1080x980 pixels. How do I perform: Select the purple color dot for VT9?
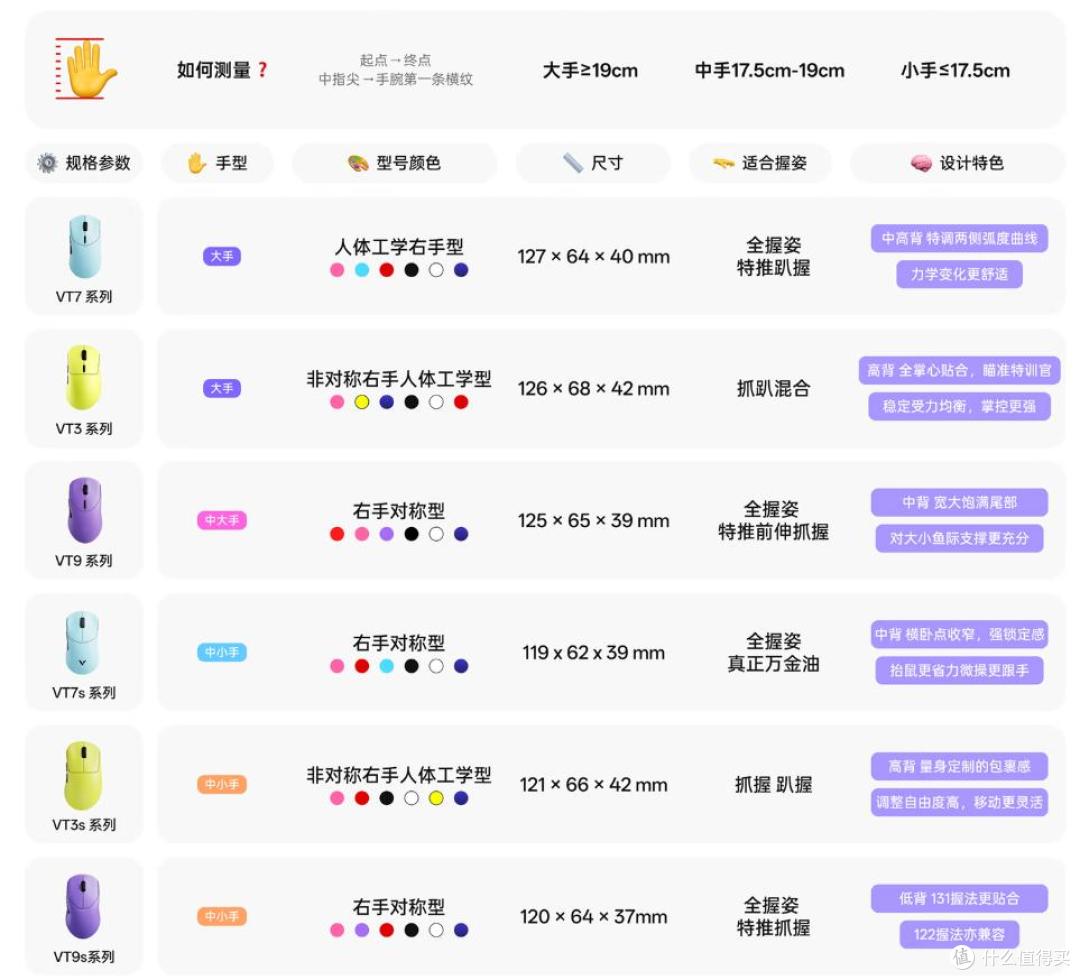(386, 534)
